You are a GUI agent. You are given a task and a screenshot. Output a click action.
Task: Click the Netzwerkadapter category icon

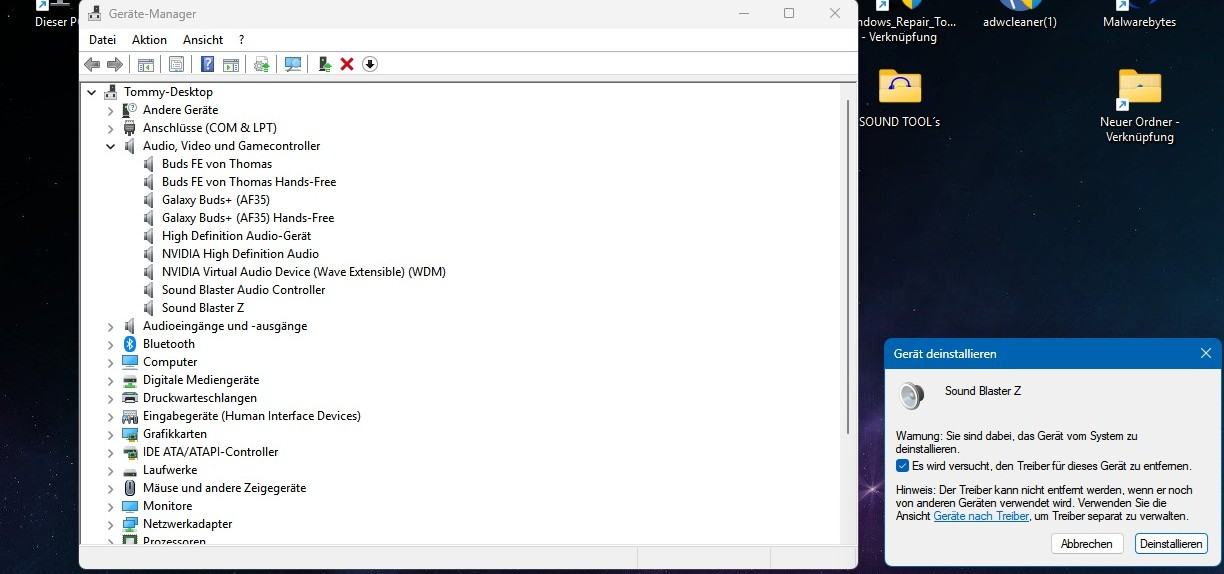pyautogui.click(x=130, y=524)
